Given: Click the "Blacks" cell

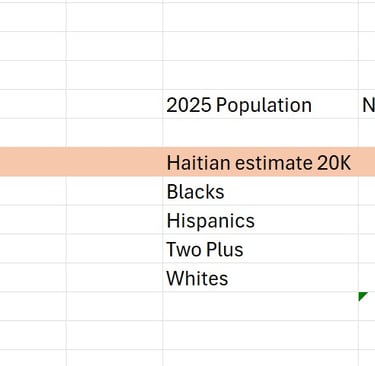Looking at the screenshot, I should (x=261, y=191).
